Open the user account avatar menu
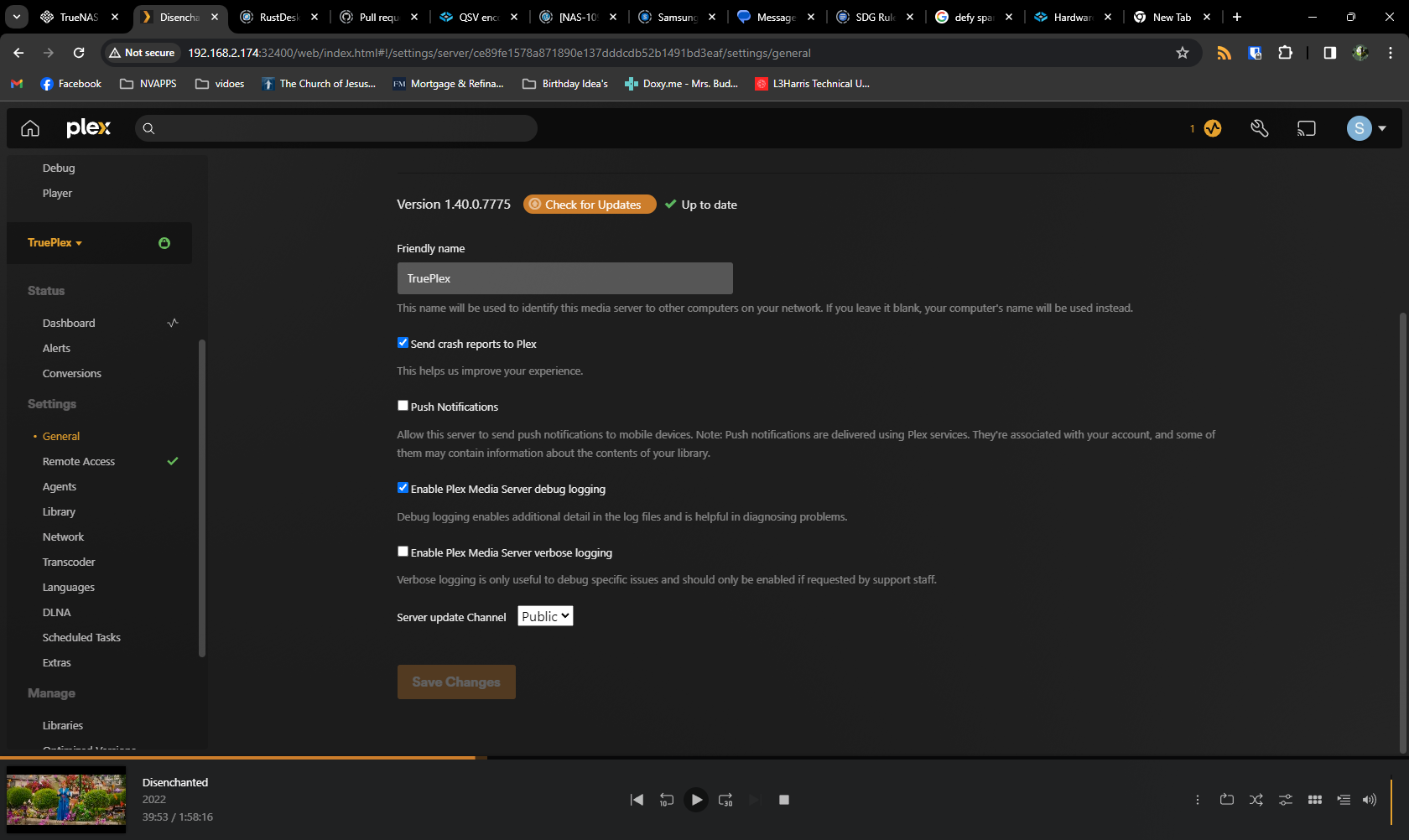1409x840 pixels. (x=1366, y=128)
